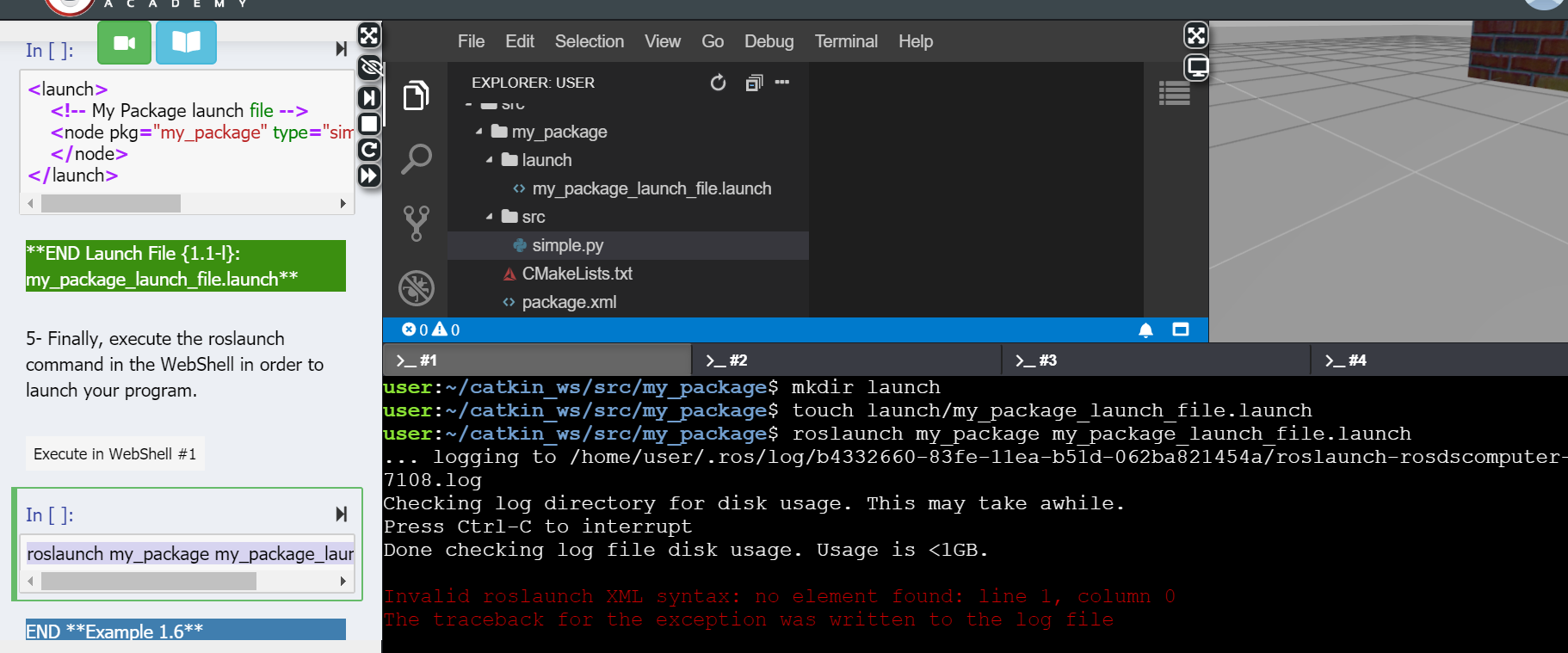Open Explorer more actions ellipsis
1568x653 pixels.
(782, 83)
